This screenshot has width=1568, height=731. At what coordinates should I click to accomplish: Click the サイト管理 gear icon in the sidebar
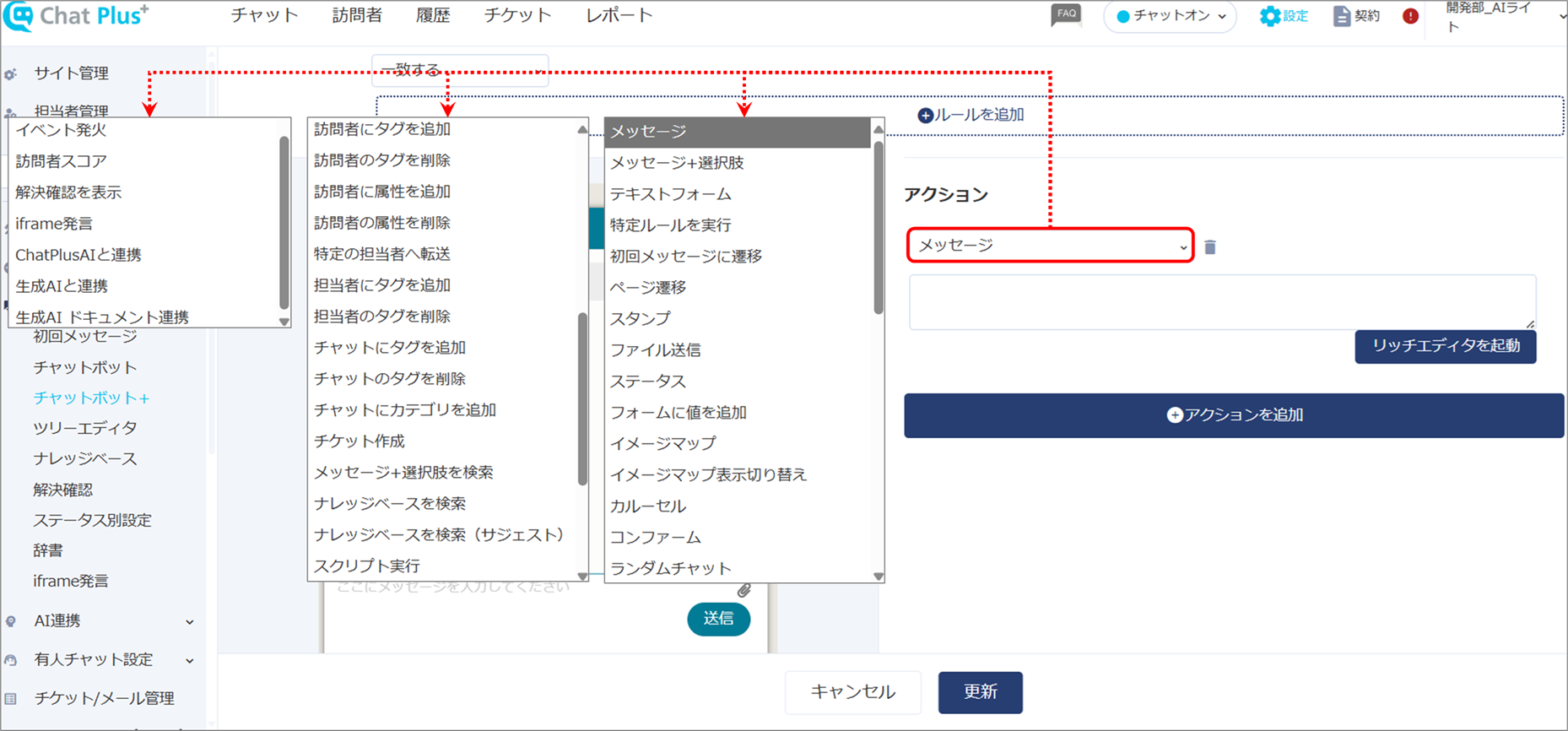coord(10,74)
